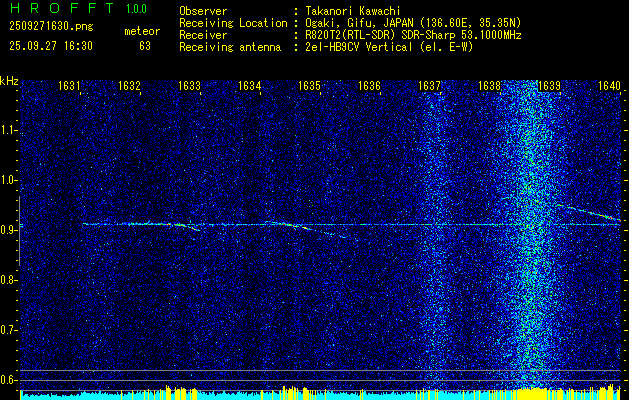Click the 0.9 kHz axis label

click(x=8, y=230)
